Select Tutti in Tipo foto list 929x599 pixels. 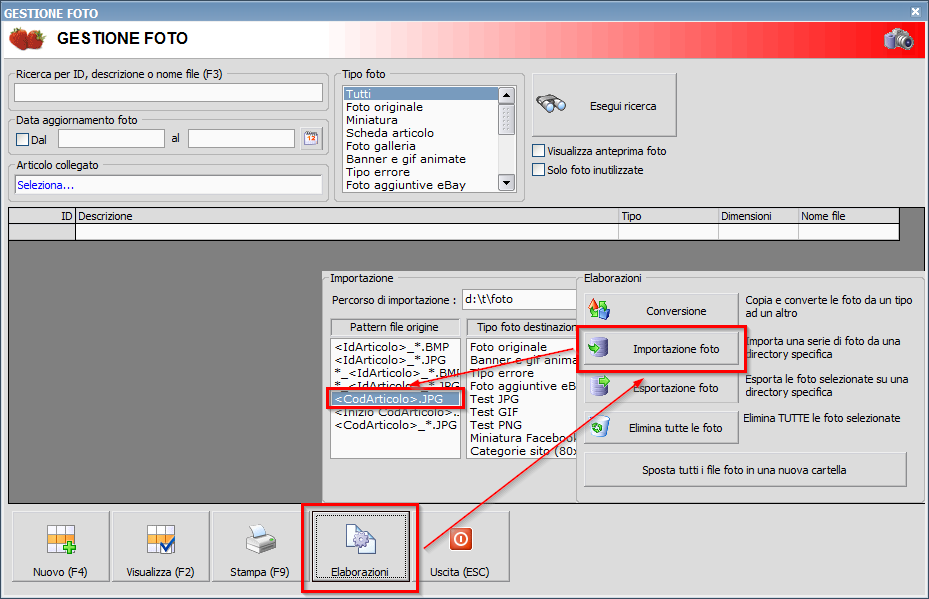coord(421,94)
